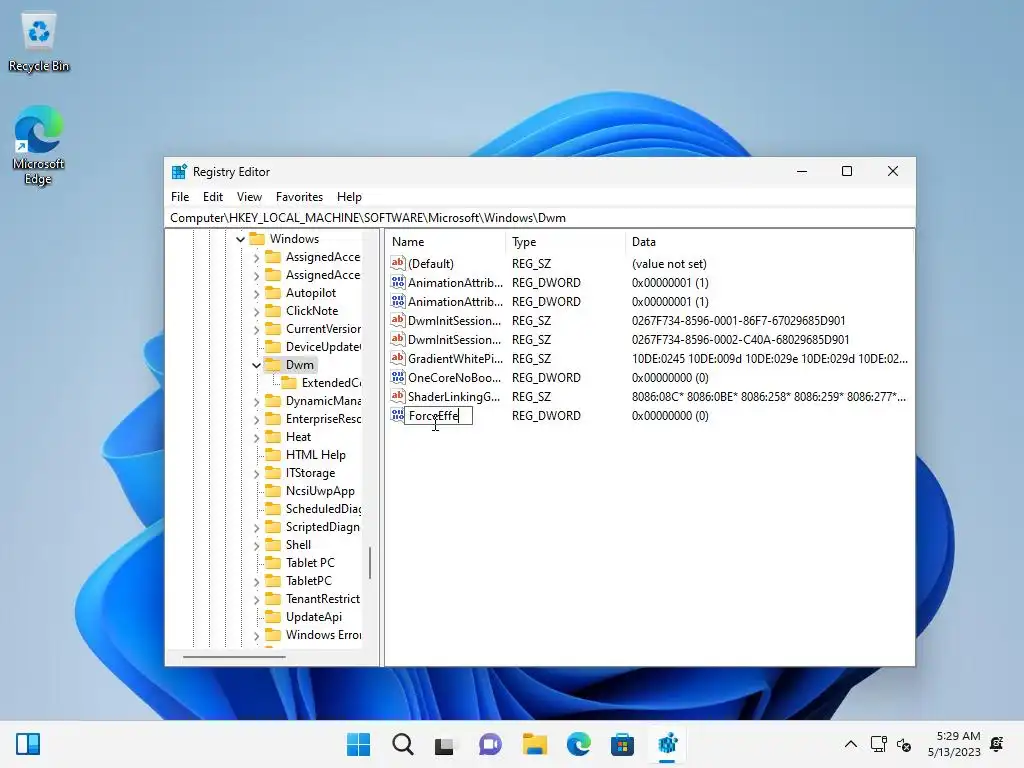The width and height of the screenshot is (1024, 768).
Task: Click the tree pane horizontal scrollbar
Action: [x=234, y=657]
